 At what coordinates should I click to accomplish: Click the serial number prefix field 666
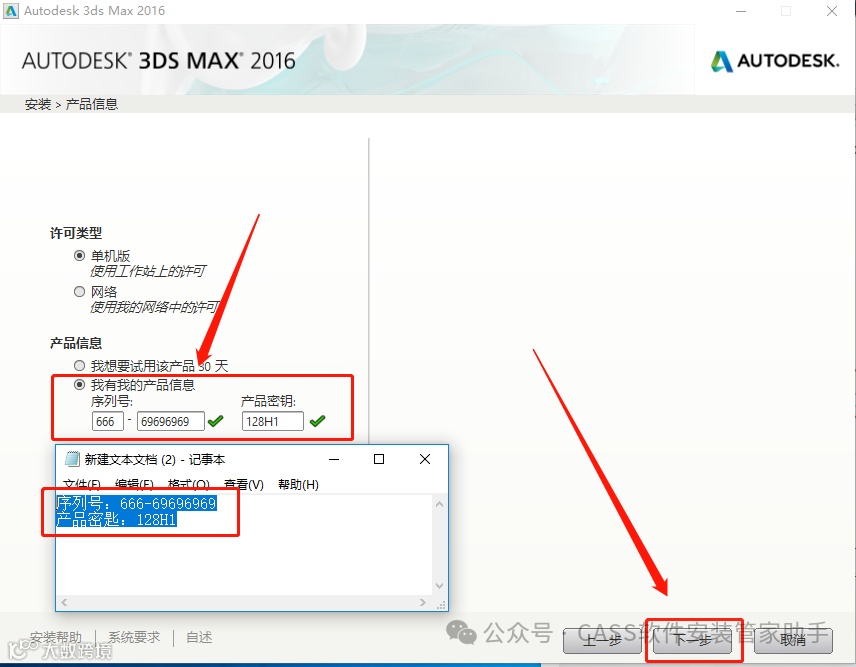[108, 421]
